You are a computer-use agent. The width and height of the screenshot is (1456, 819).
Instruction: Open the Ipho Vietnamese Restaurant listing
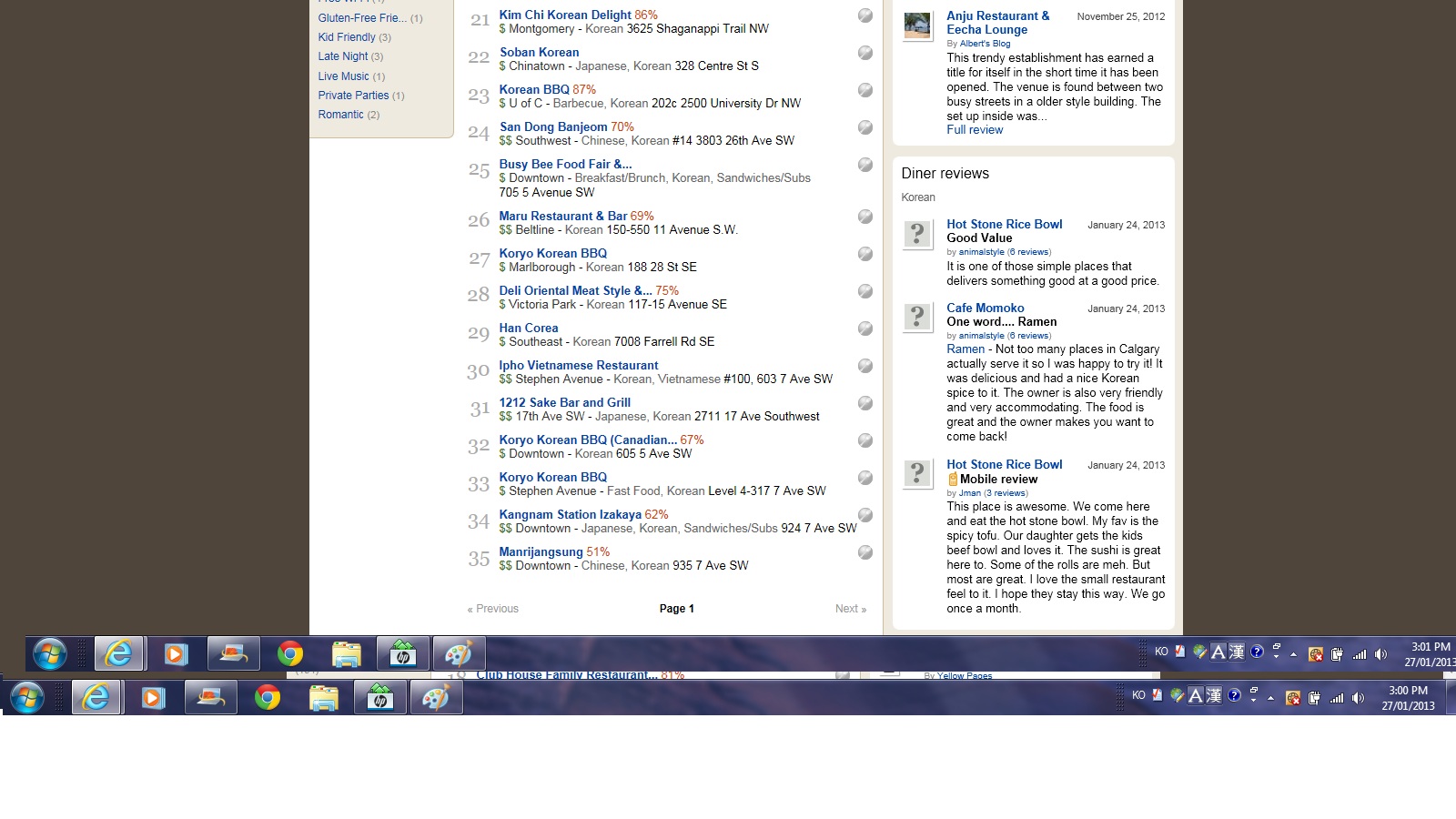(579, 365)
